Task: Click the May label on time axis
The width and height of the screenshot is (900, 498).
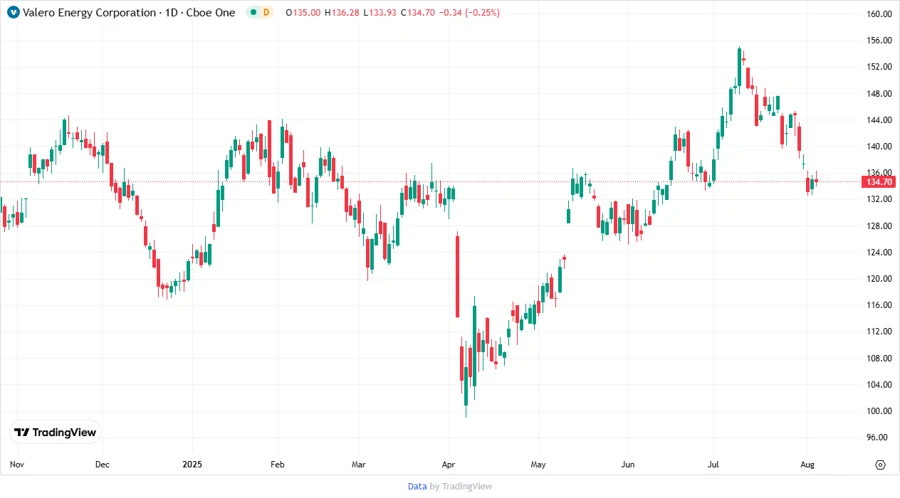Action: tap(538, 464)
